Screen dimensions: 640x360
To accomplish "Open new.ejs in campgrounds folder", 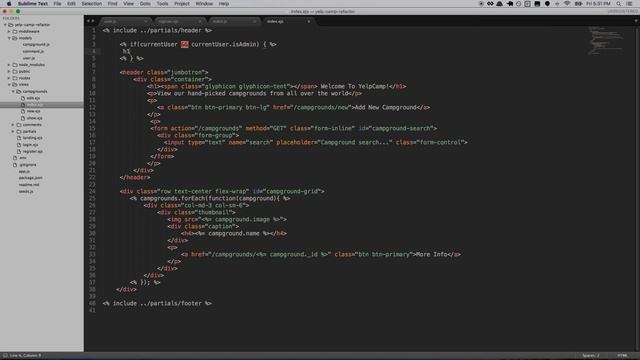I will 33,111.
